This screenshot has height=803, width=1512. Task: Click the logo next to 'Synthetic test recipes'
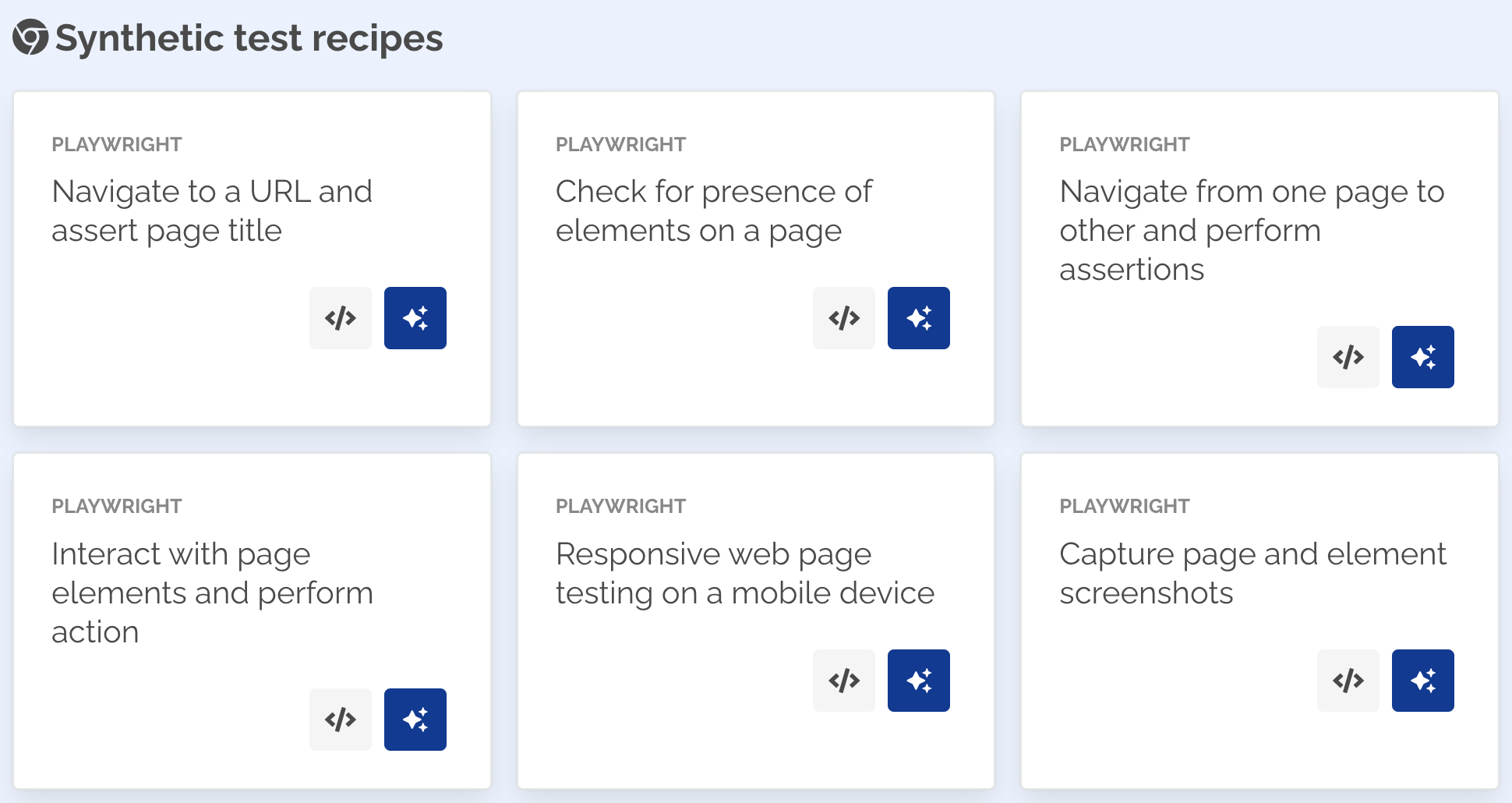coord(29,36)
